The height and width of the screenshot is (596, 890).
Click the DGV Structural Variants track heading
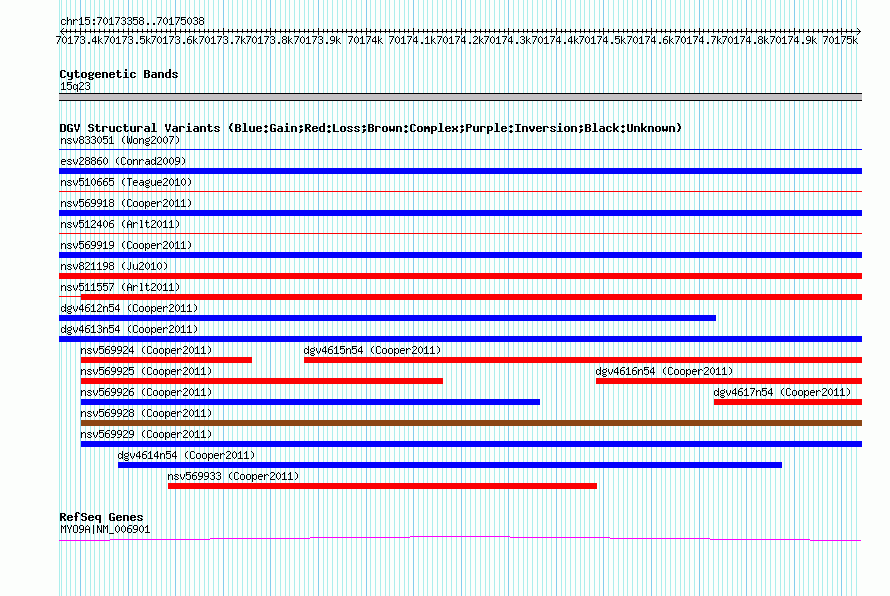[370, 128]
